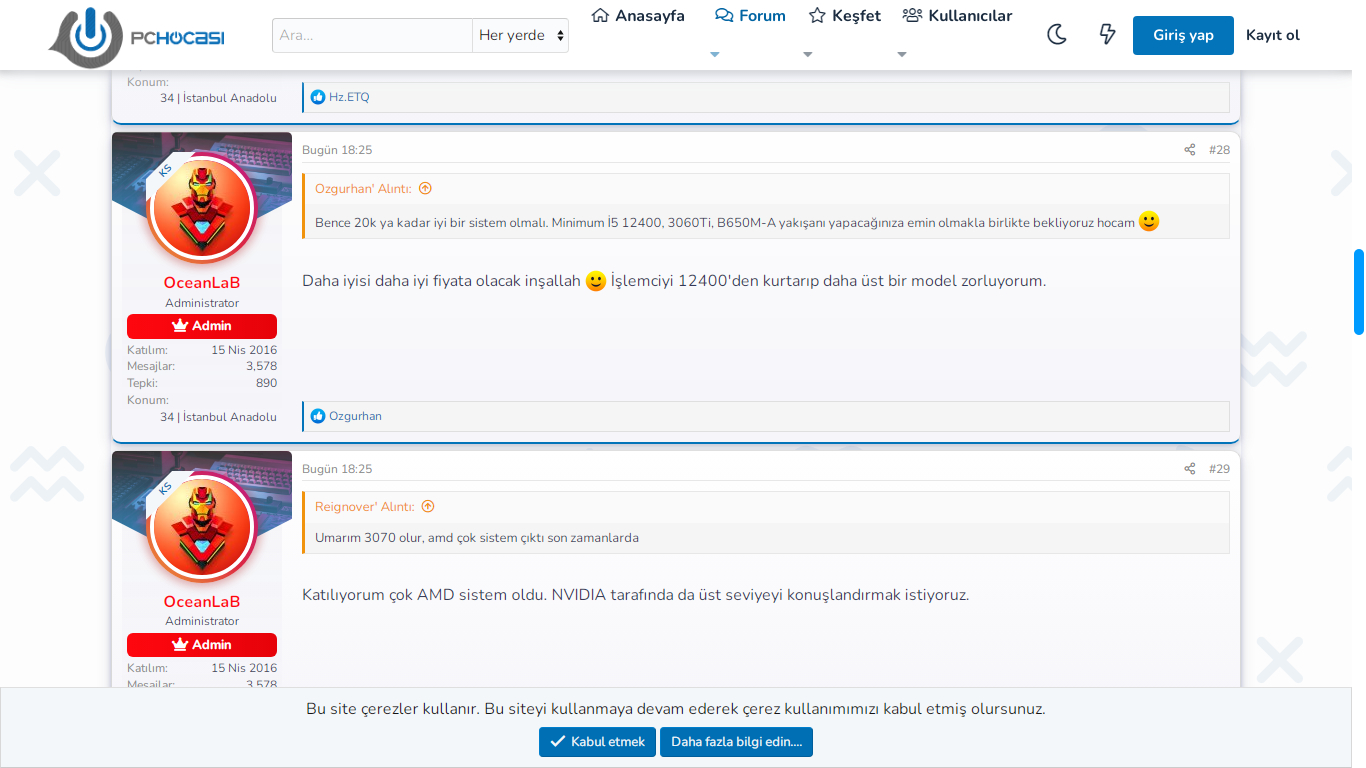Expand the Kullanıcılar menu arrow

[x=902, y=55]
